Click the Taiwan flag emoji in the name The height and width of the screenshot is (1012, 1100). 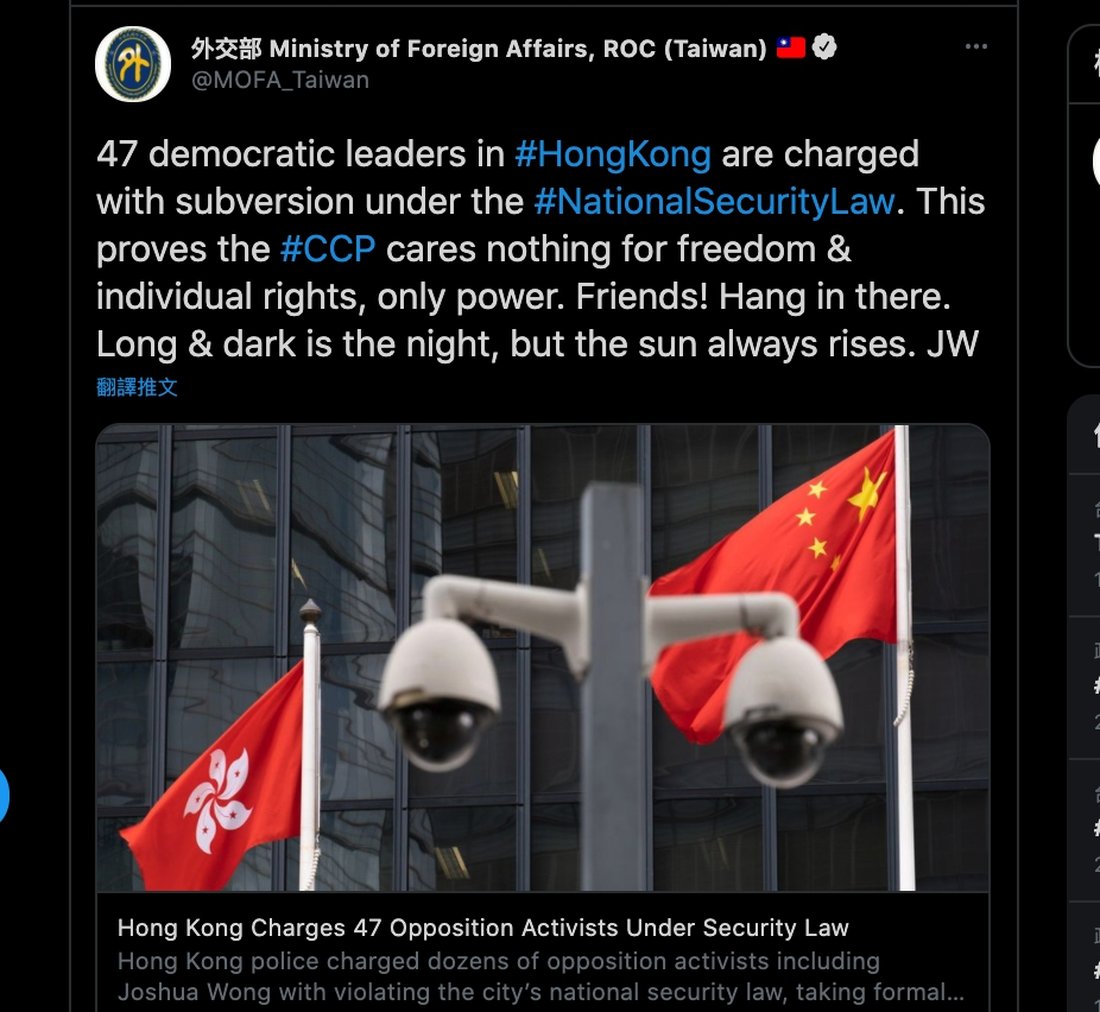[791, 48]
